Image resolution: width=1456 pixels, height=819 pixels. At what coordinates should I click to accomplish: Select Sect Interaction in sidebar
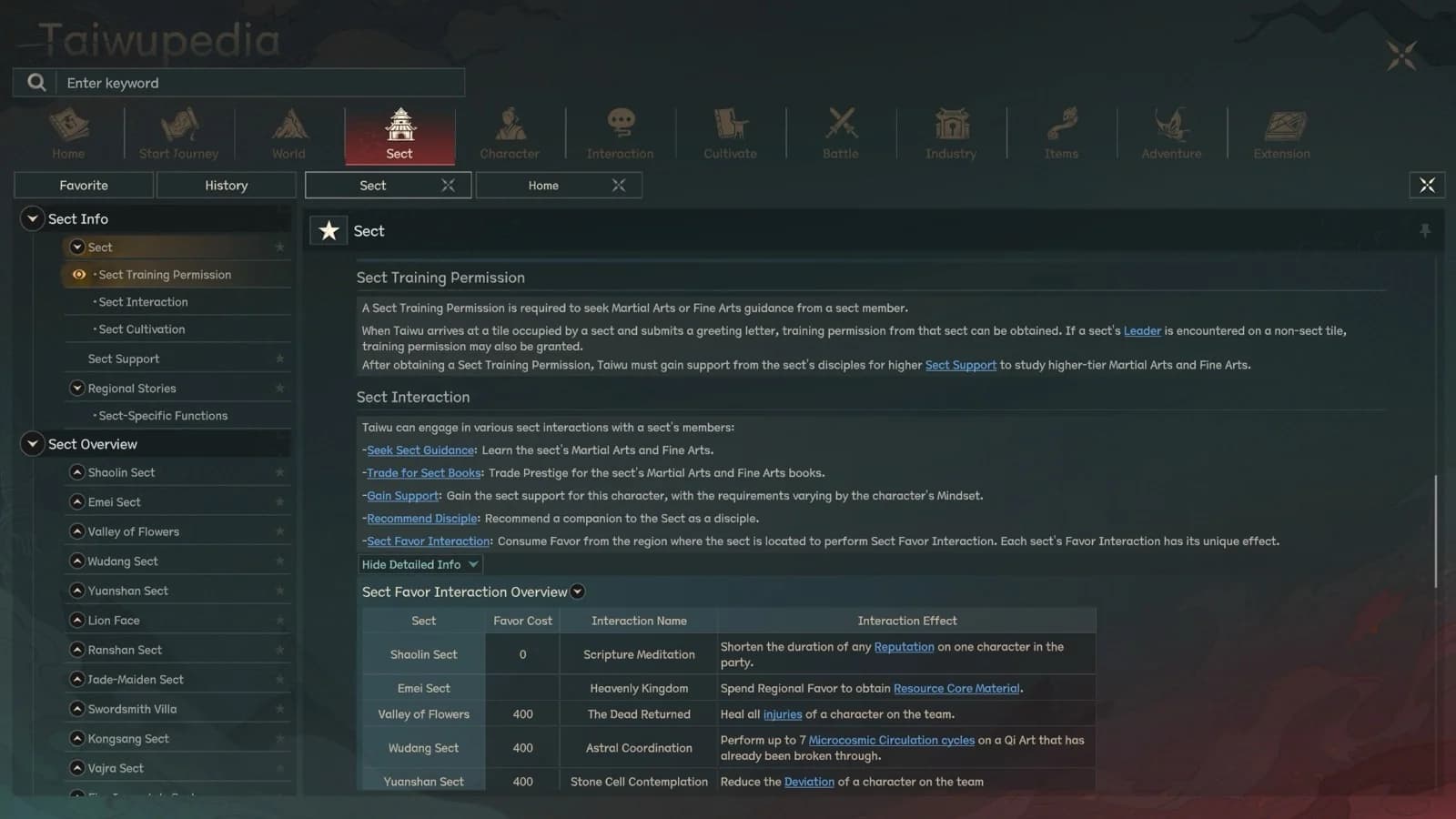tap(143, 302)
